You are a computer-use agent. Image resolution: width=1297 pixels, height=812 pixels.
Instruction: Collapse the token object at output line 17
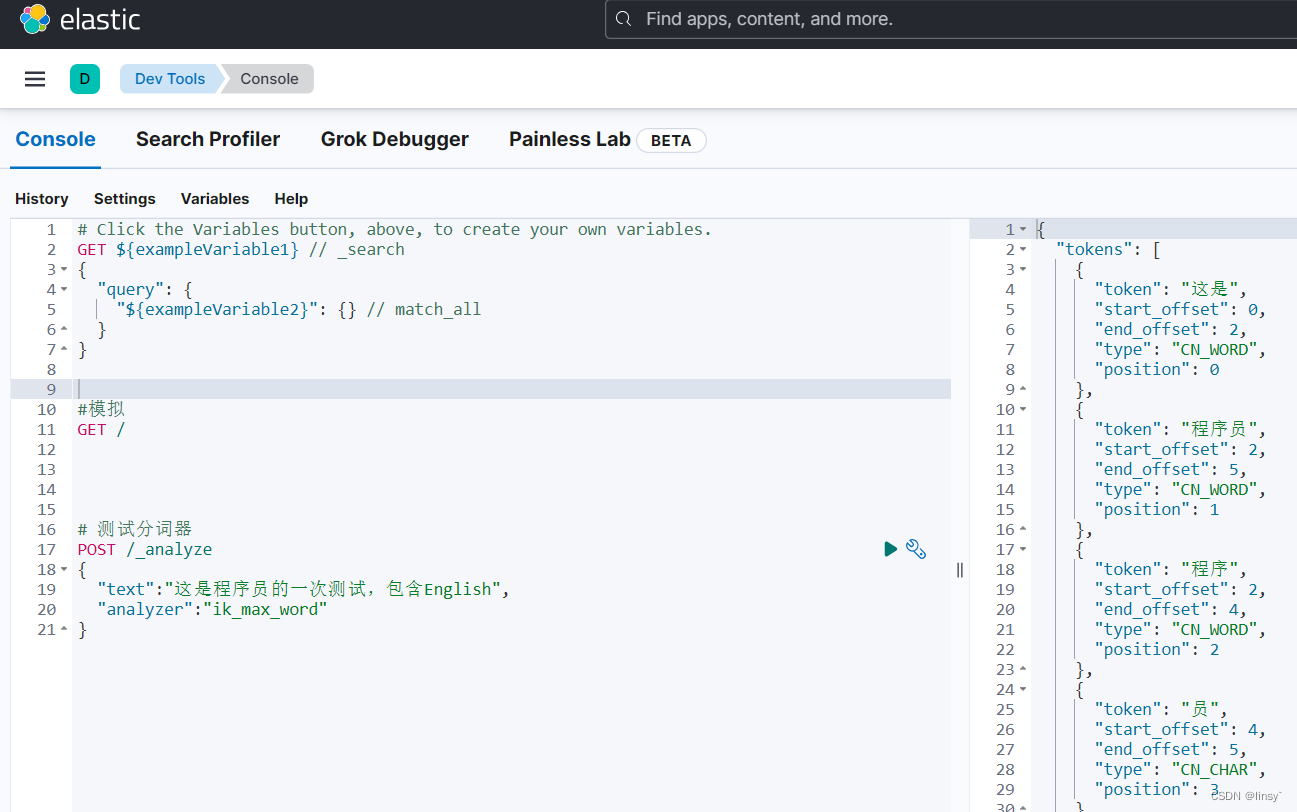[x=1023, y=550]
